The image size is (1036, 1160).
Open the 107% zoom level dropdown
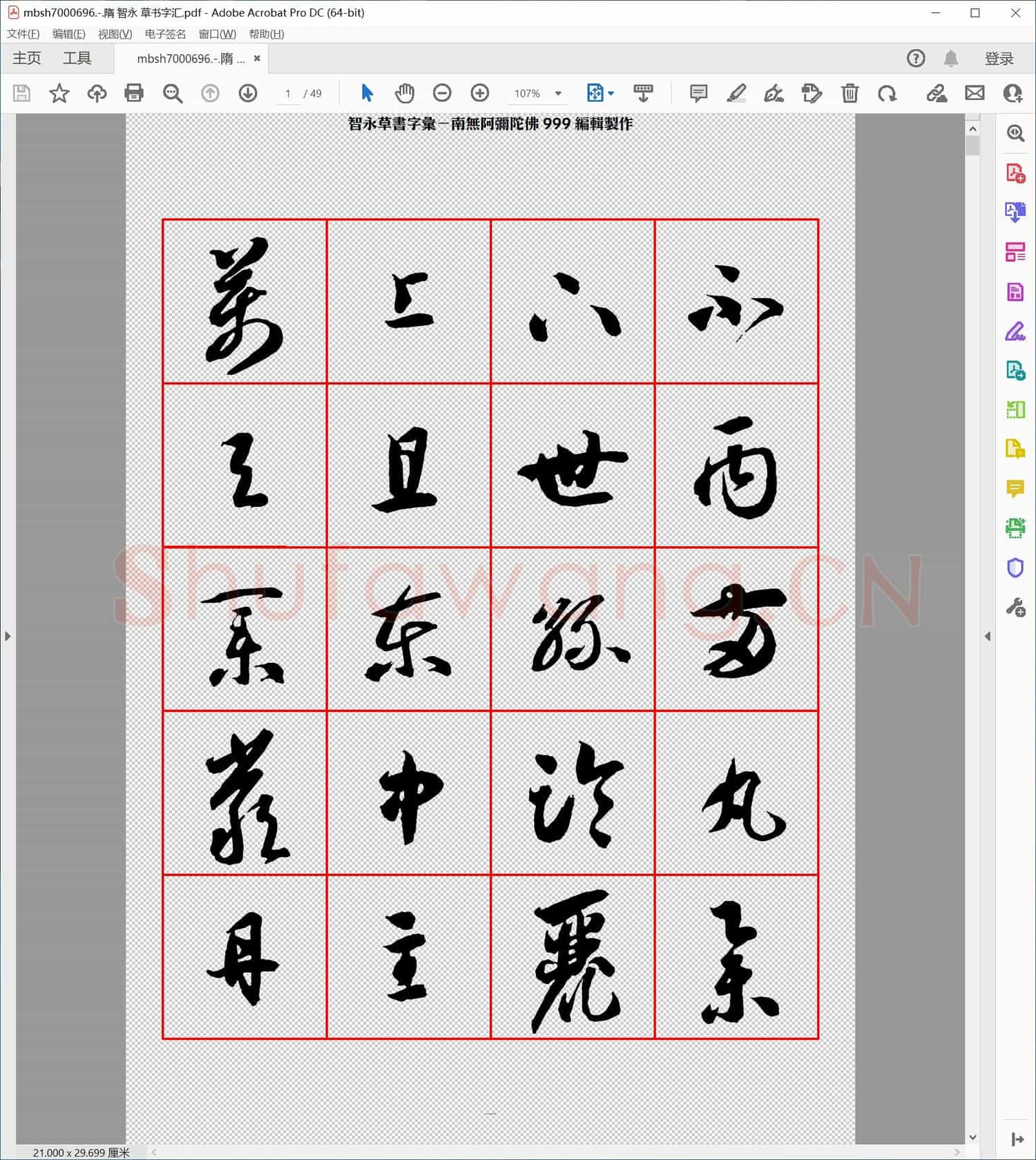537,93
